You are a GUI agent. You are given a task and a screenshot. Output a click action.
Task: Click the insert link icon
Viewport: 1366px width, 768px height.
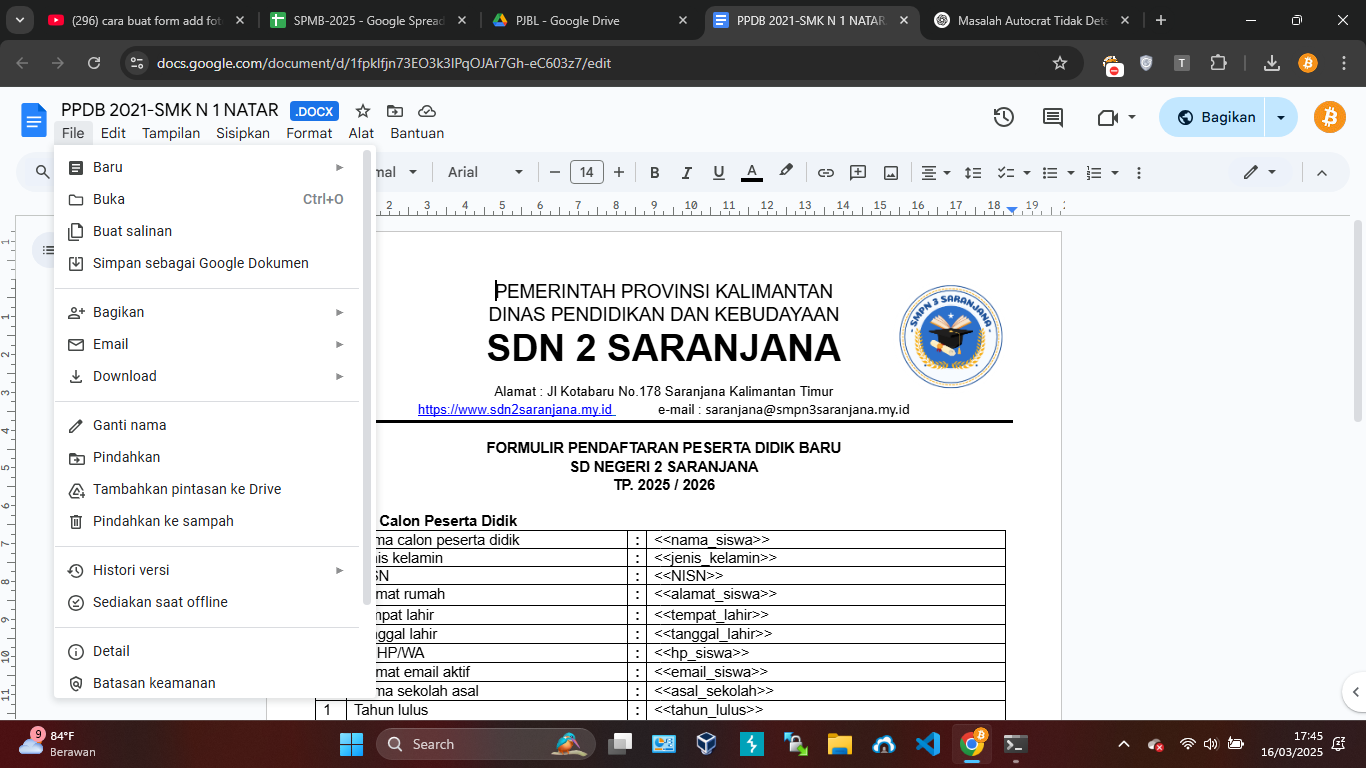coord(826,172)
